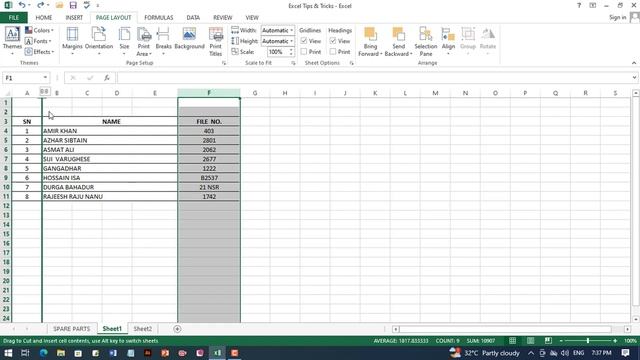Switch to the VIEW tab

point(252,18)
